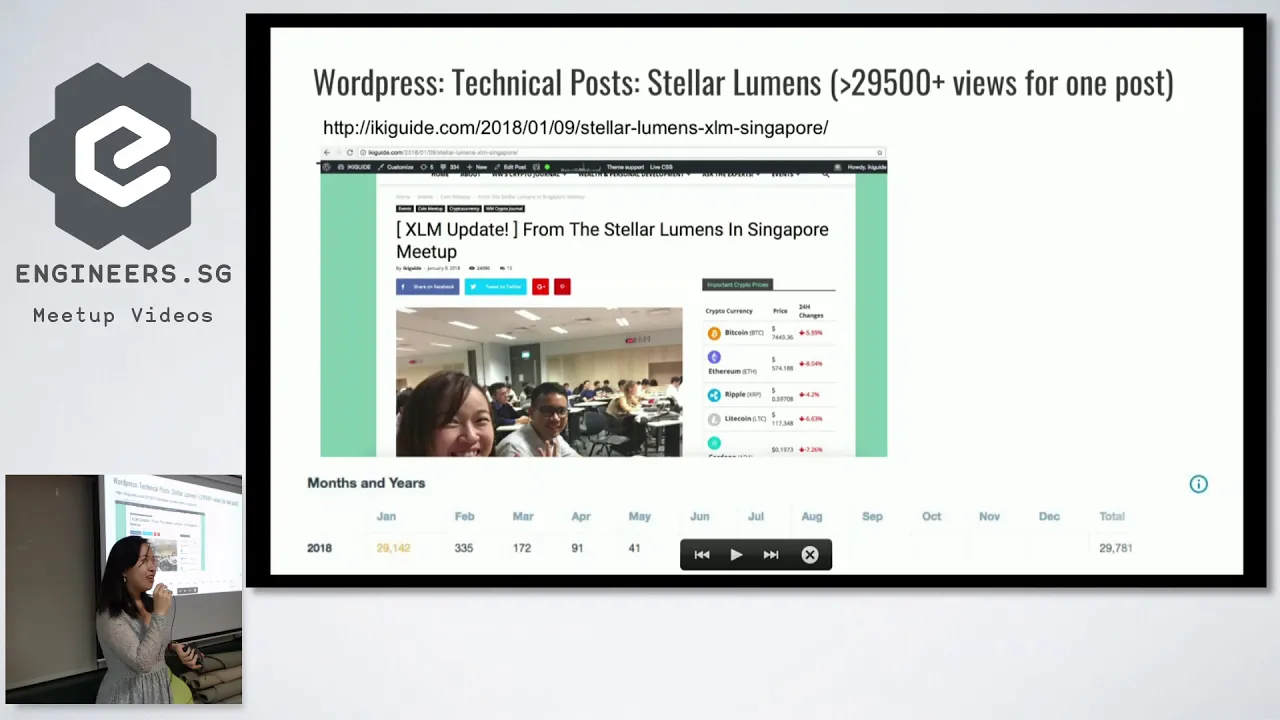Click the March value 172

pyautogui.click(x=522, y=548)
